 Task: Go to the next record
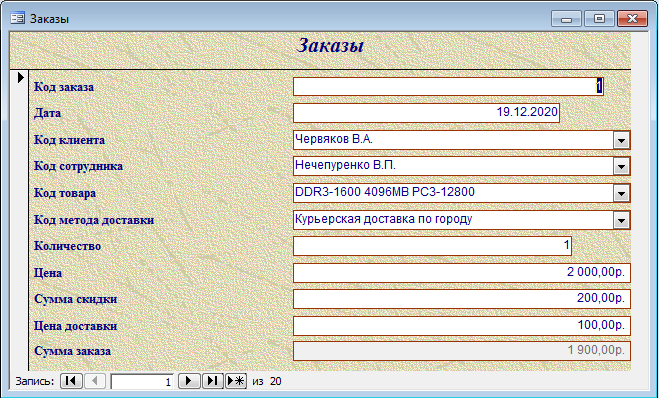189,381
